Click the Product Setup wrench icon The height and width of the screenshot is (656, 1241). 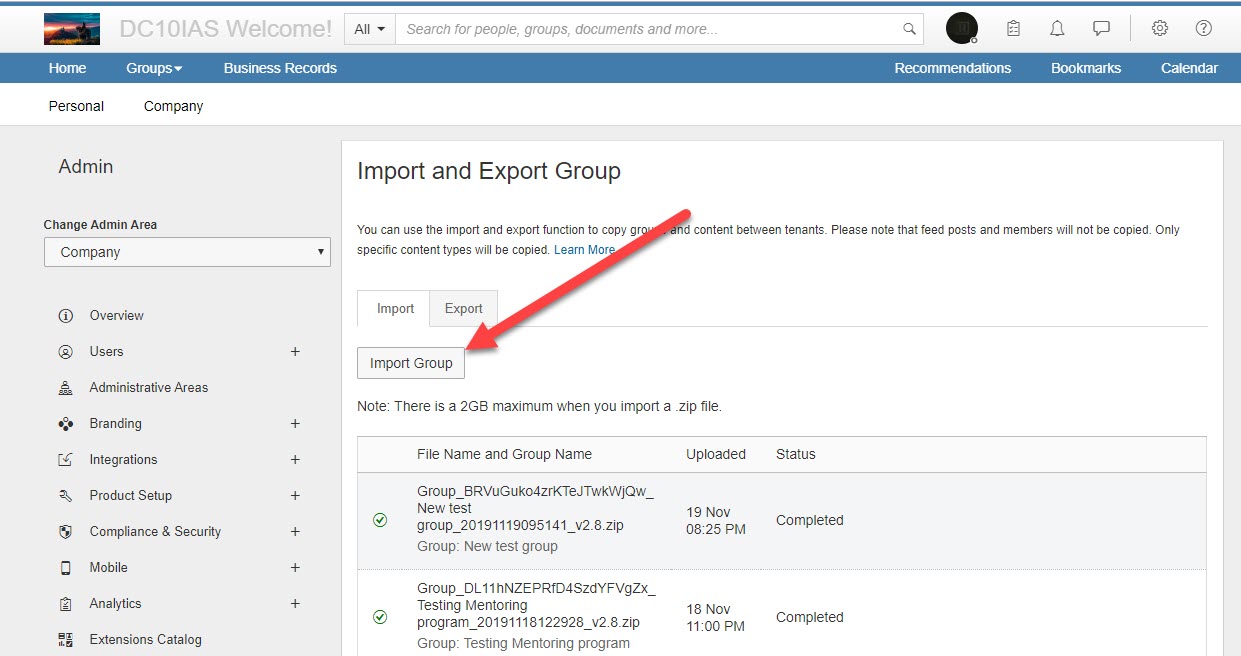[x=66, y=496]
